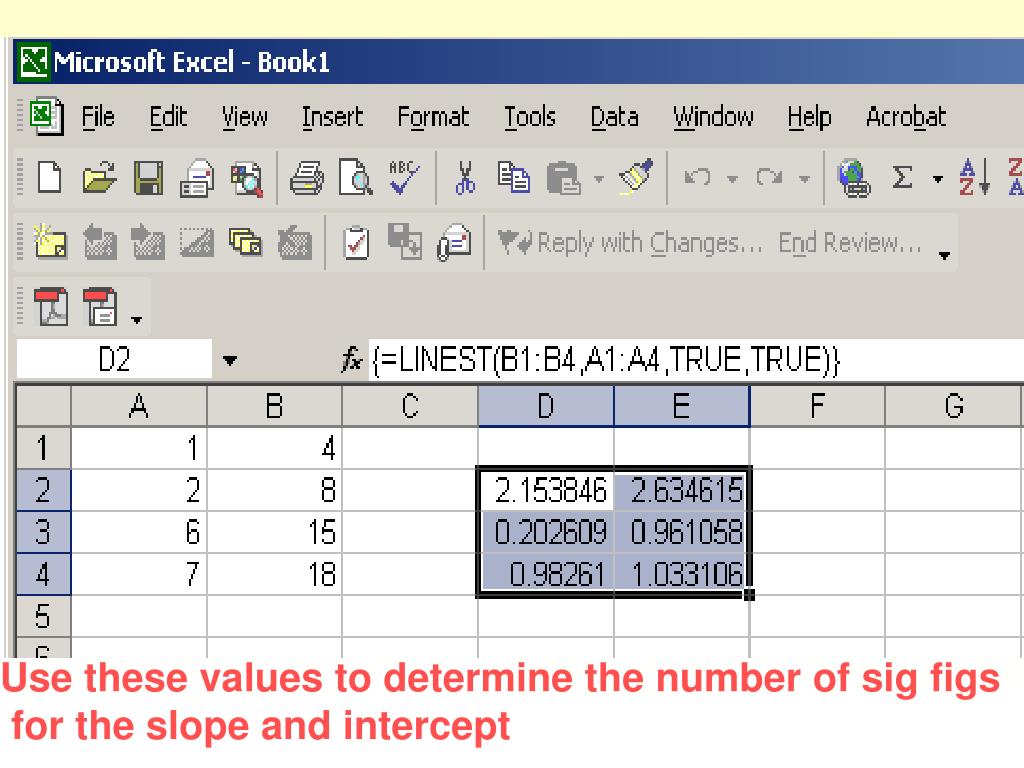The height and width of the screenshot is (768, 1024).
Task: Click the LINEST formula in formula bar
Action: (x=606, y=360)
